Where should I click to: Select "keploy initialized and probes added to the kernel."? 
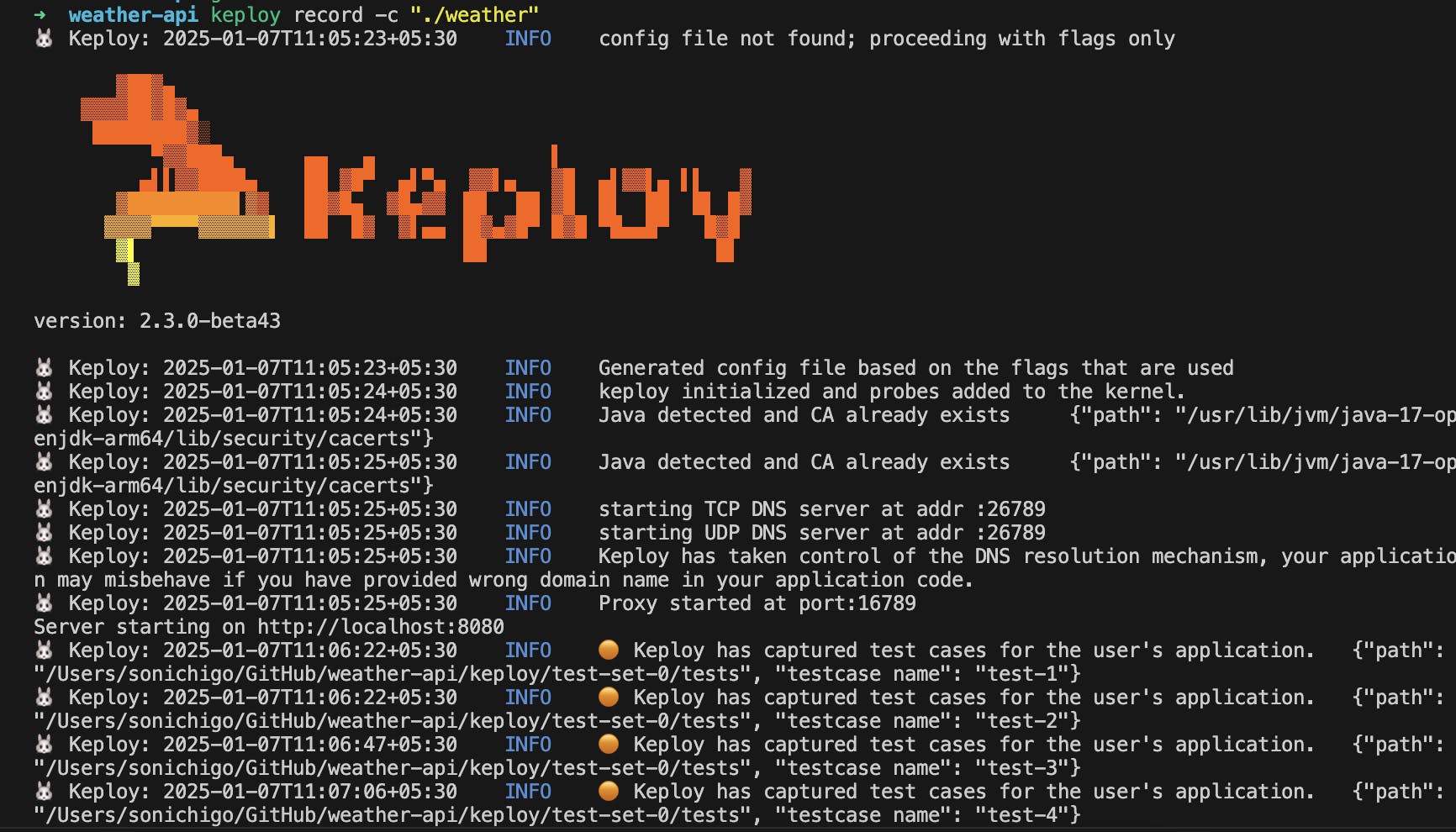pos(892,392)
